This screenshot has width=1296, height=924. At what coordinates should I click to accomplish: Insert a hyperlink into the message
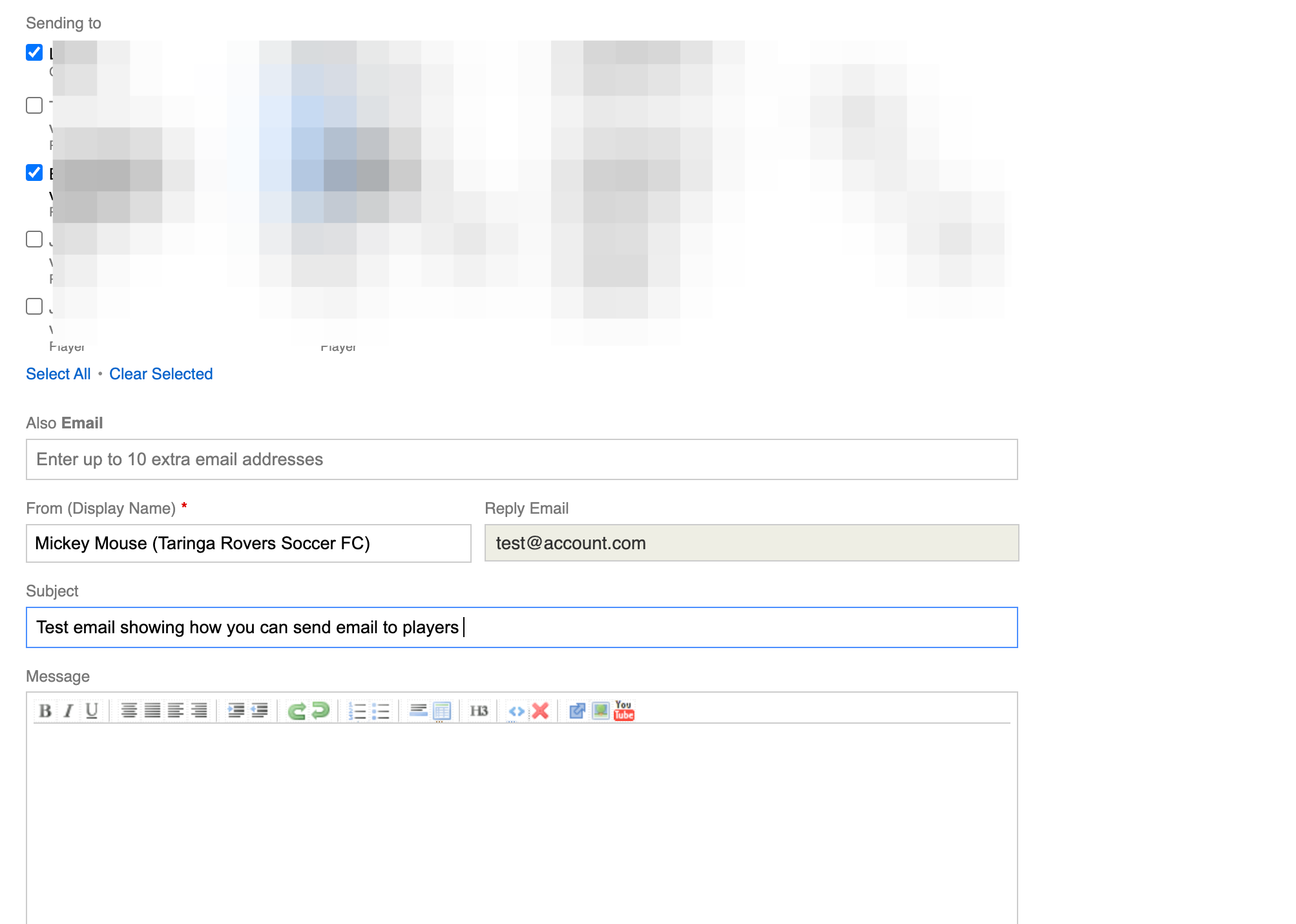[577, 711]
